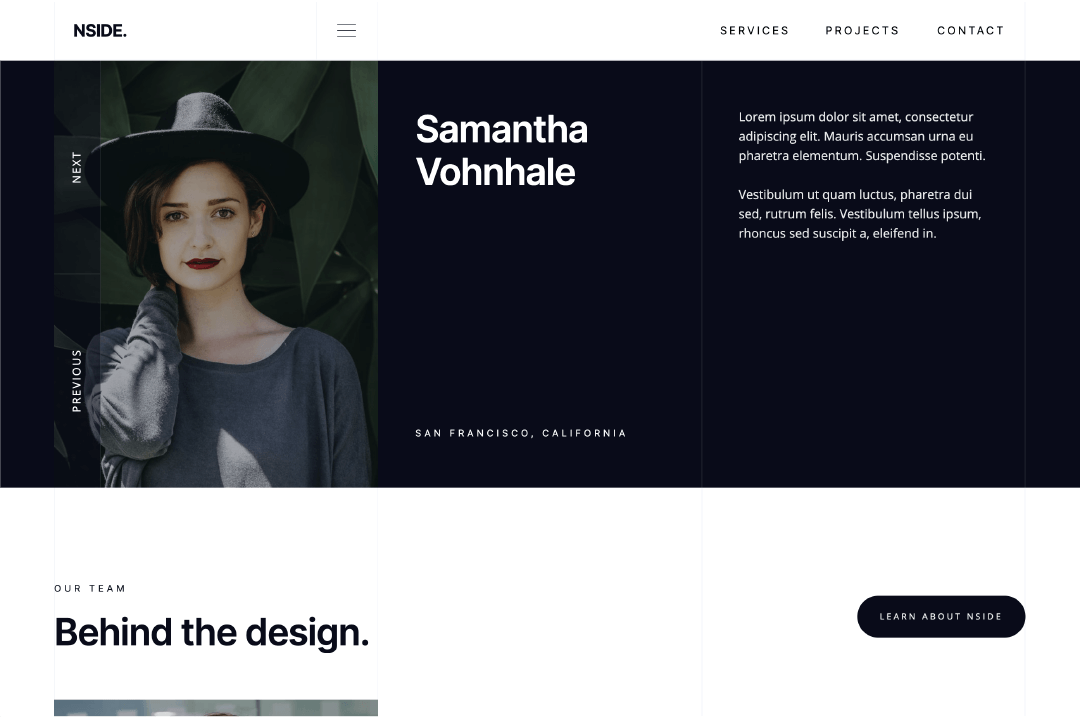The height and width of the screenshot is (717, 1081).
Task: Click the Lorem ipsum dolor paragraph
Action: pyautogui.click(x=862, y=136)
